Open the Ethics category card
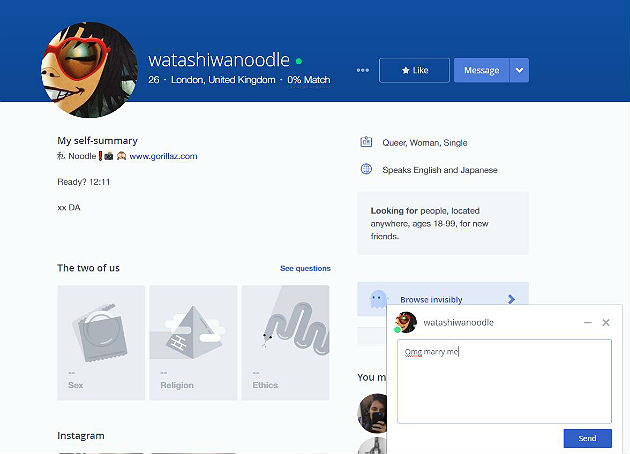 (285, 343)
